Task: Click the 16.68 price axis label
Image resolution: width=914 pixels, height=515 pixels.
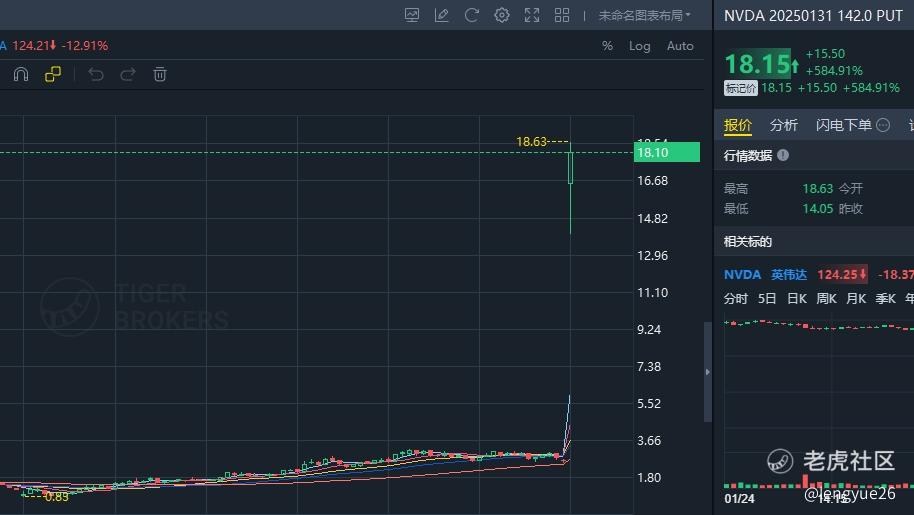Action: click(x=652, y=181)
